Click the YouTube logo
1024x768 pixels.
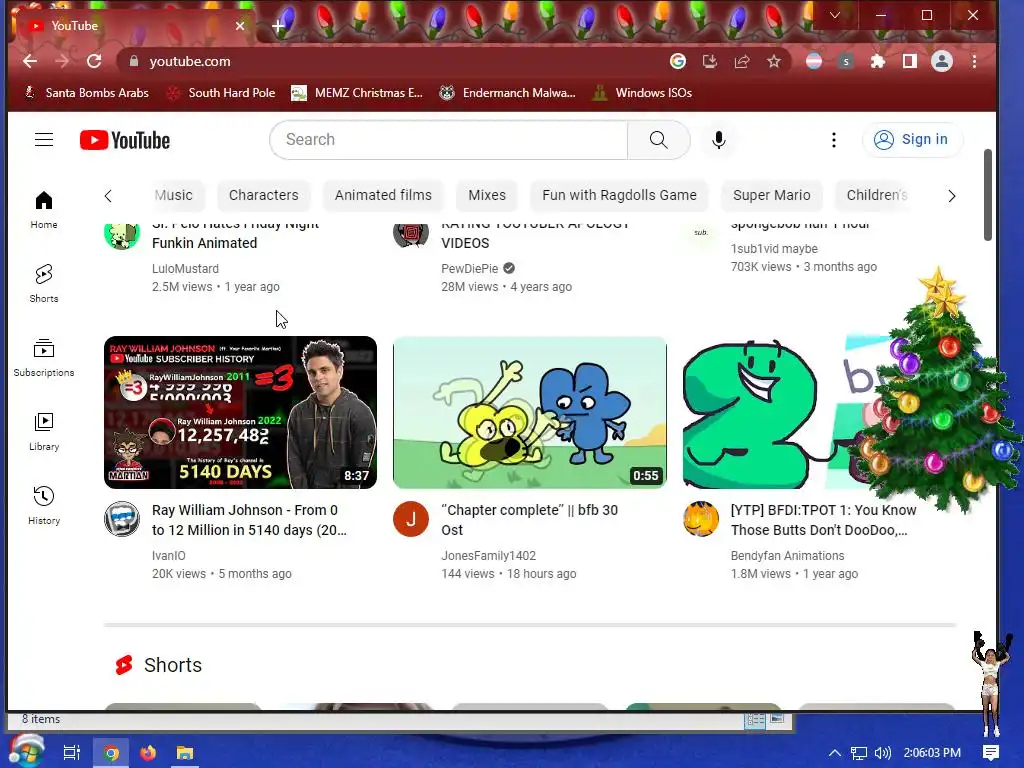[x=125, y=140]
